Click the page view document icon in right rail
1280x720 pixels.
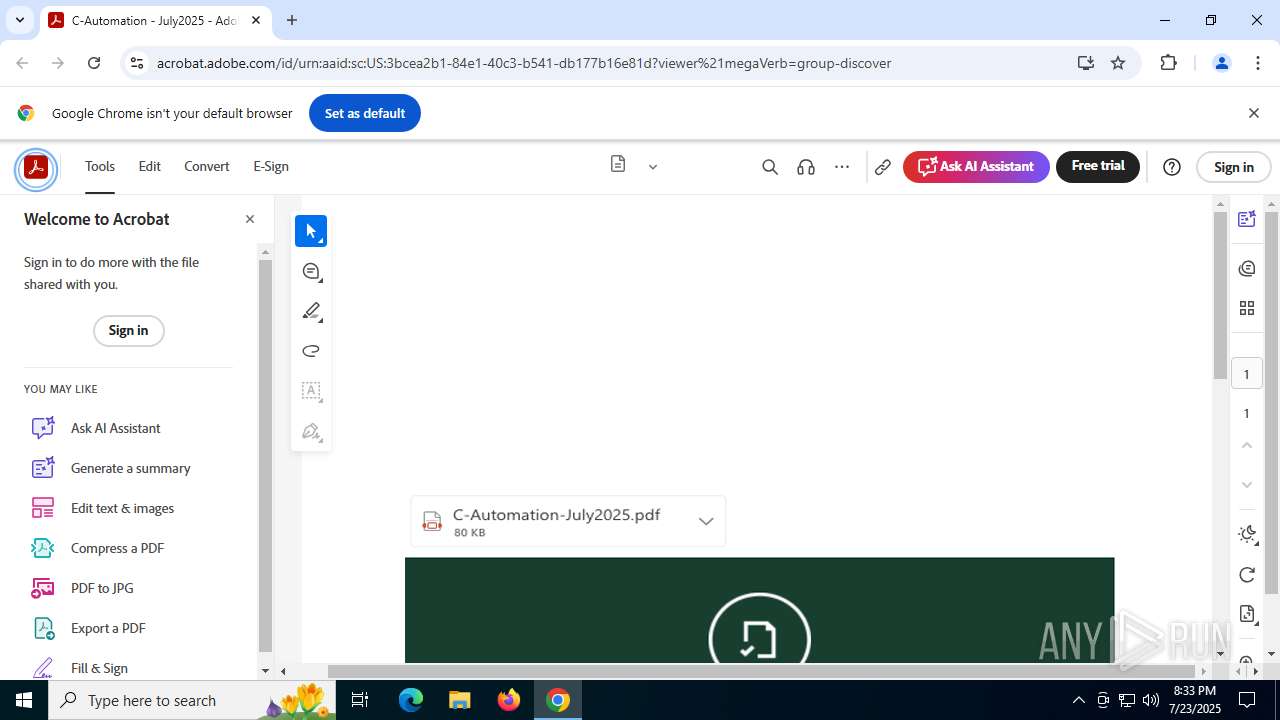tap(1246, 613)
